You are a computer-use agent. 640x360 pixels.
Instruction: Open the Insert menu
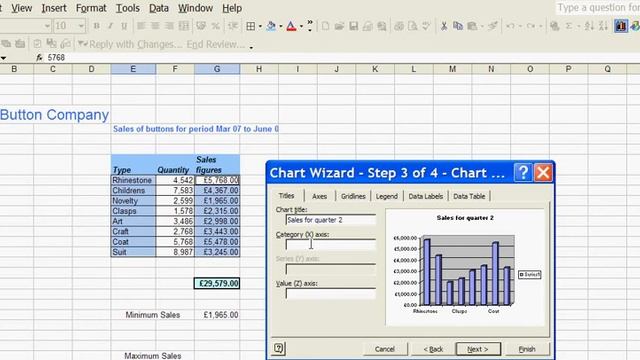[x=54, y=8]
